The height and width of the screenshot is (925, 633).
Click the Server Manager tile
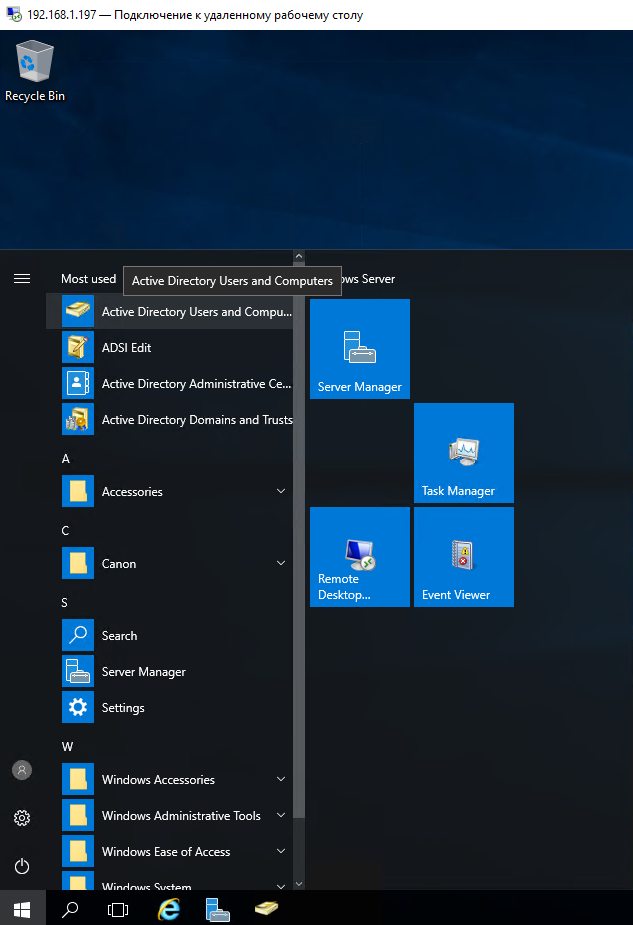[x=360, y=349]
